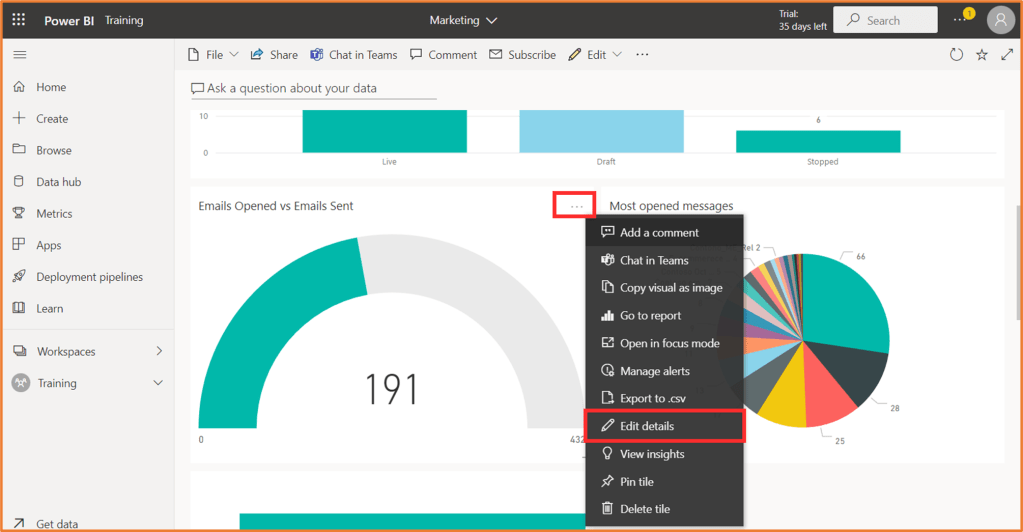
Task: Select Manage alerts menu item
Action: (664, 371)
